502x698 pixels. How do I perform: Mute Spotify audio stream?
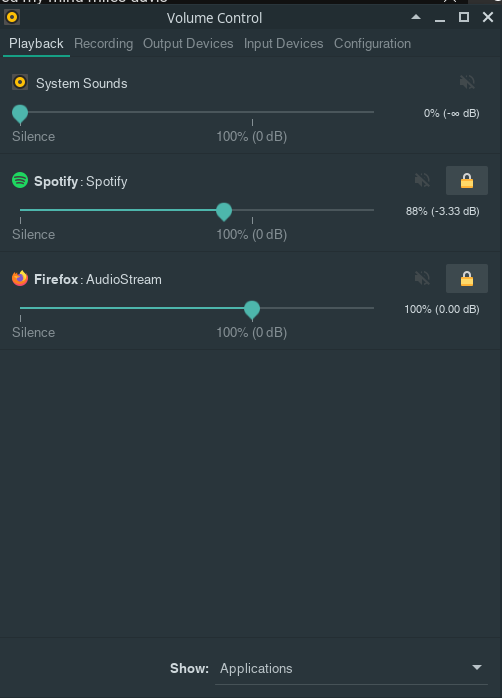coord(422,180)
